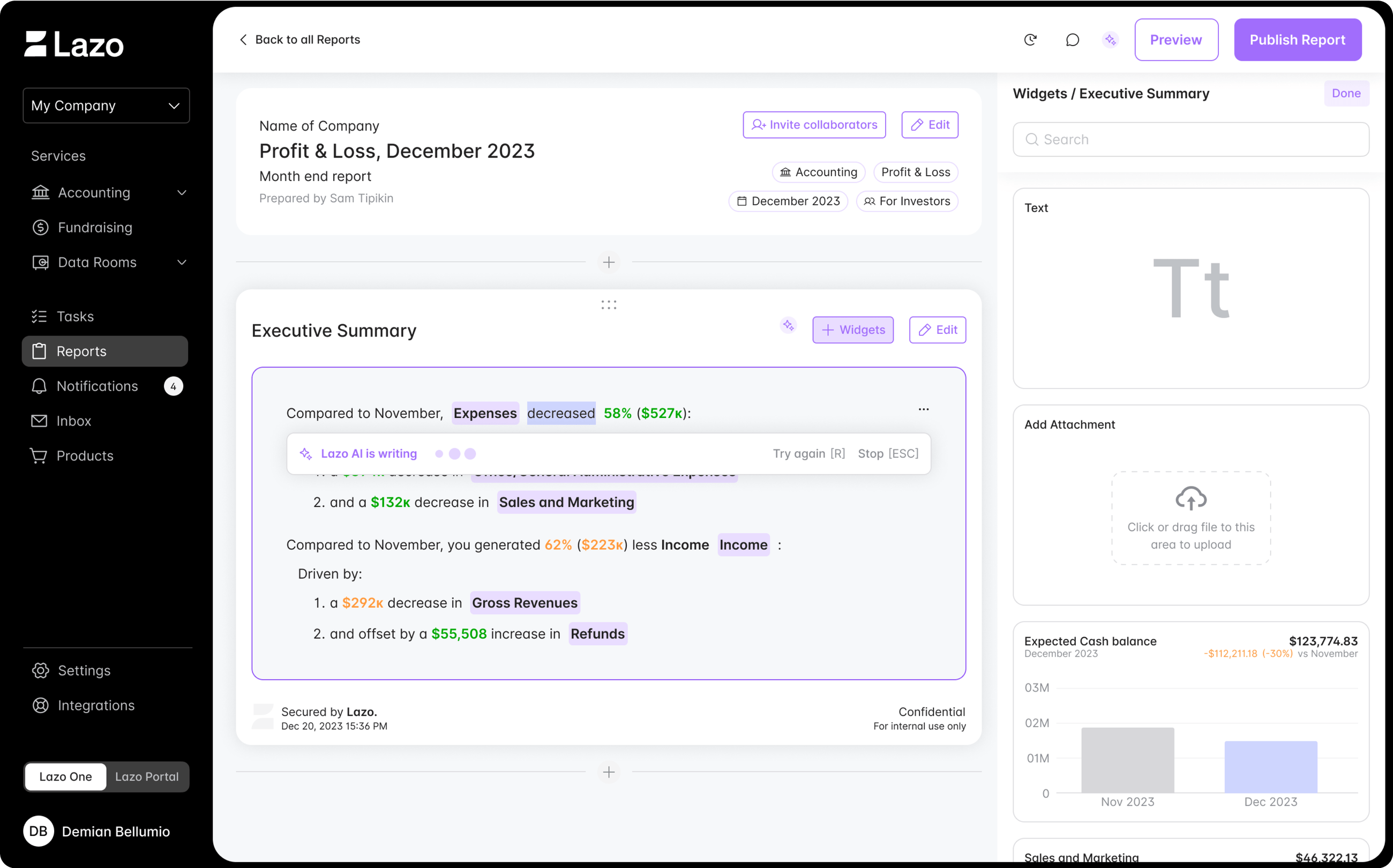
Task: Open the comments bubble icon
Action: click(x=1072, y=40)
